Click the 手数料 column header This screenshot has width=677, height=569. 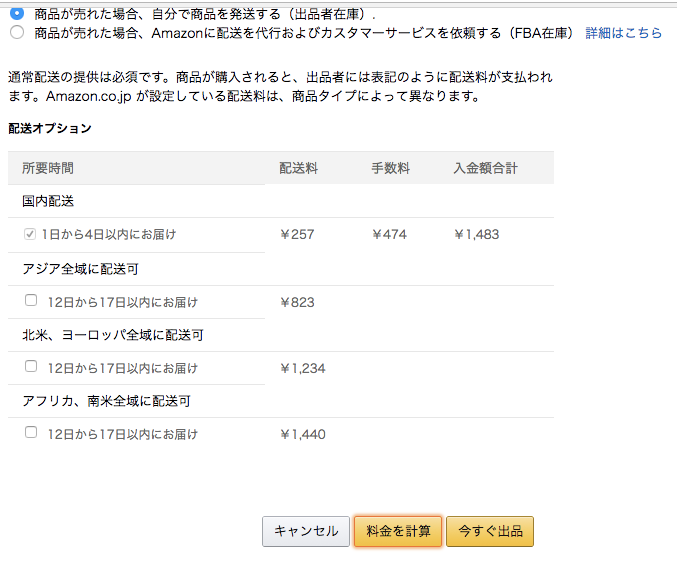(390, 168)
